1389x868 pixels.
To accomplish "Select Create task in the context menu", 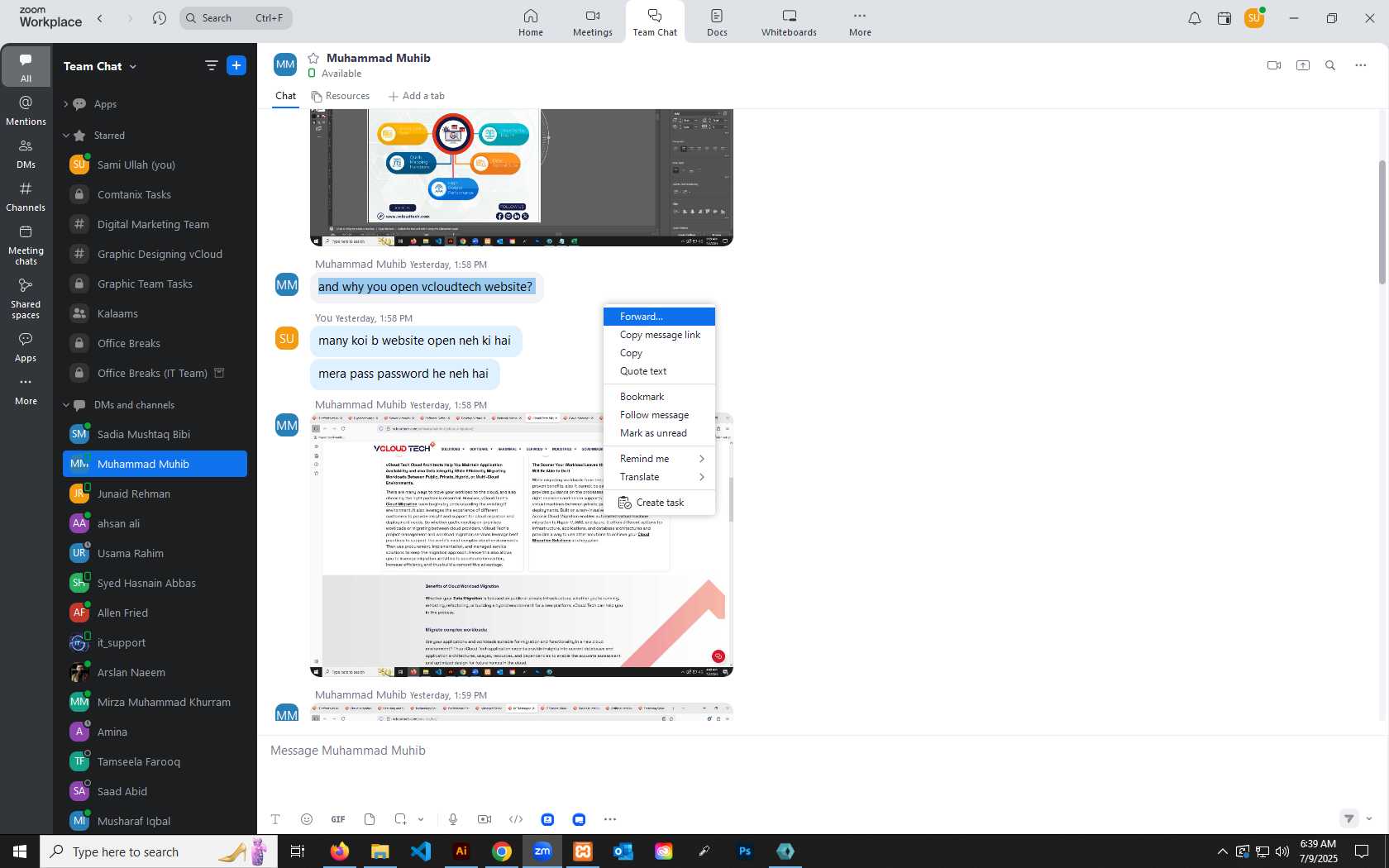I will click(x=659, y=503).
